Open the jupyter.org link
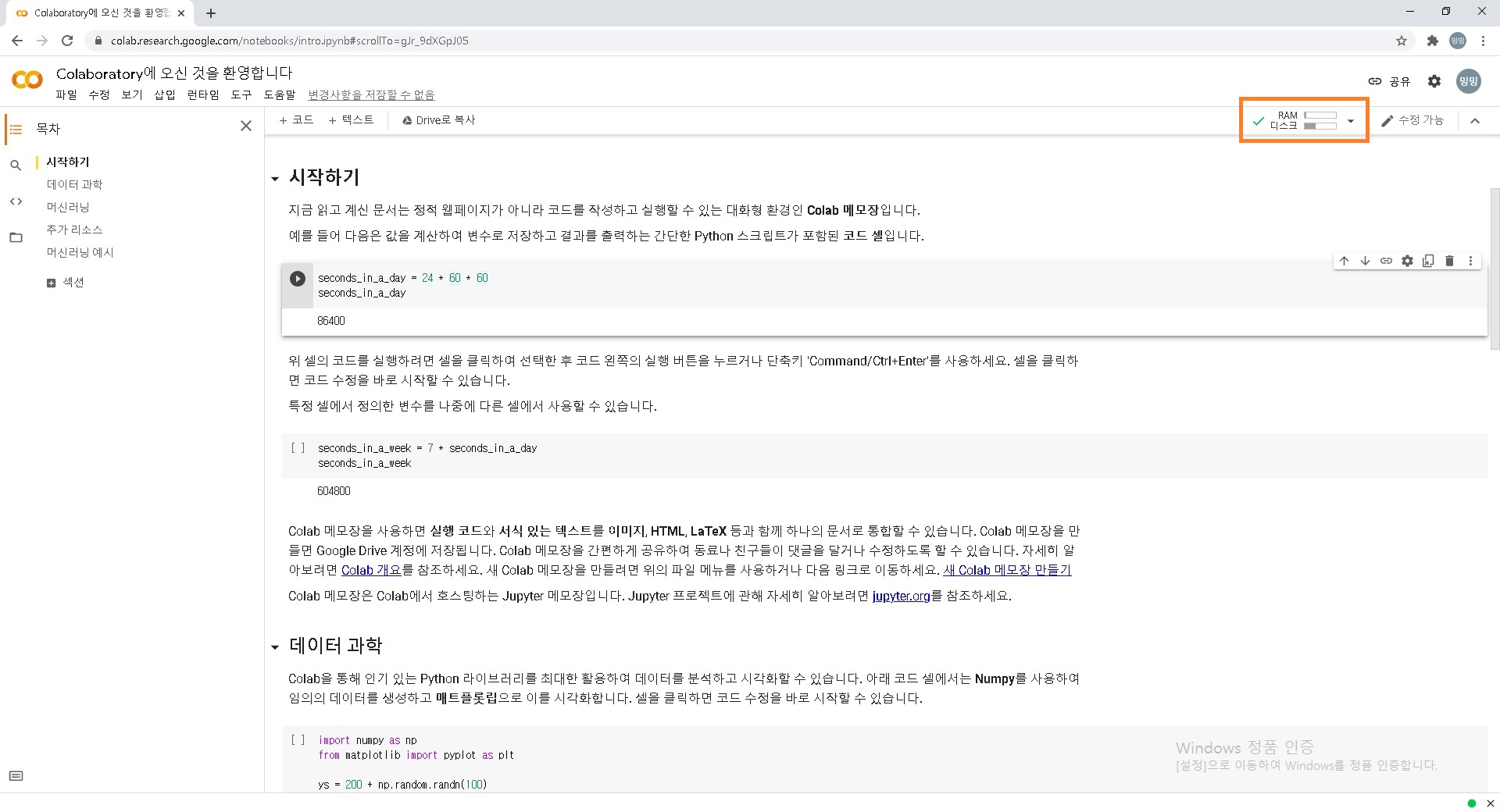Image resolution: width=1500 pixels, height=812 pixels. coord(901,597)
